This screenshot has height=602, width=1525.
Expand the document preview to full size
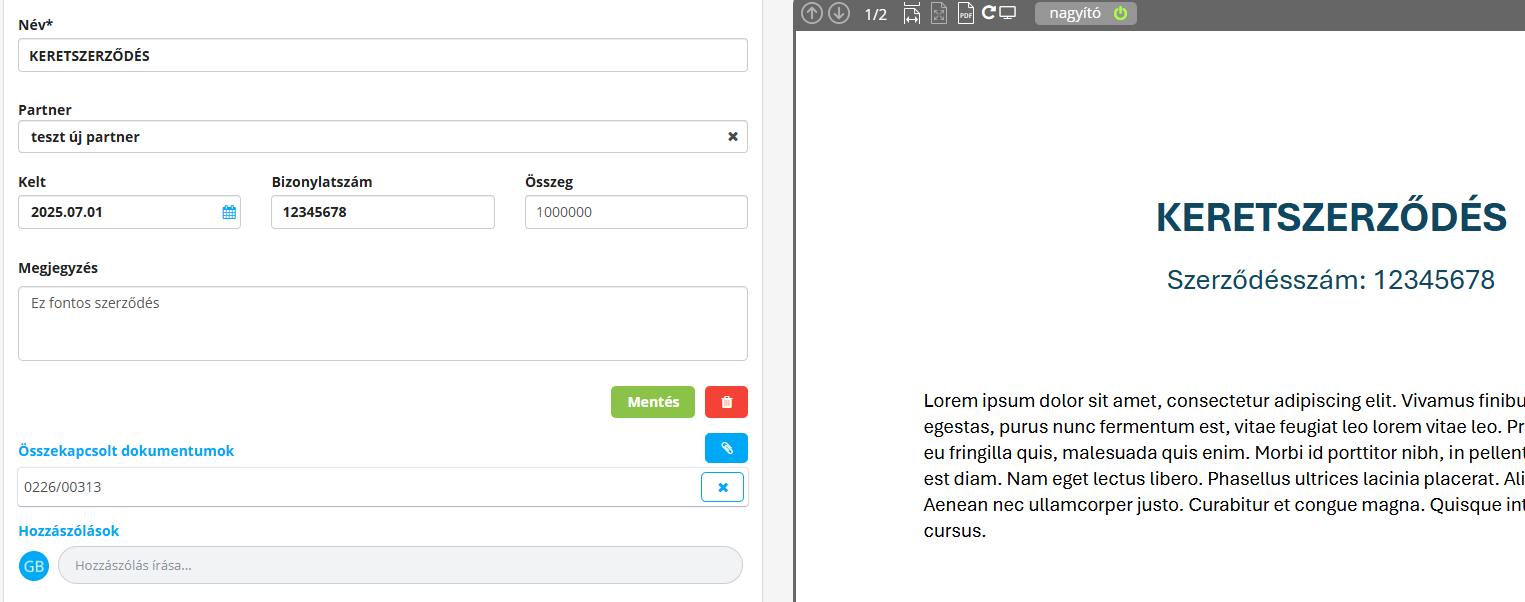938,13
